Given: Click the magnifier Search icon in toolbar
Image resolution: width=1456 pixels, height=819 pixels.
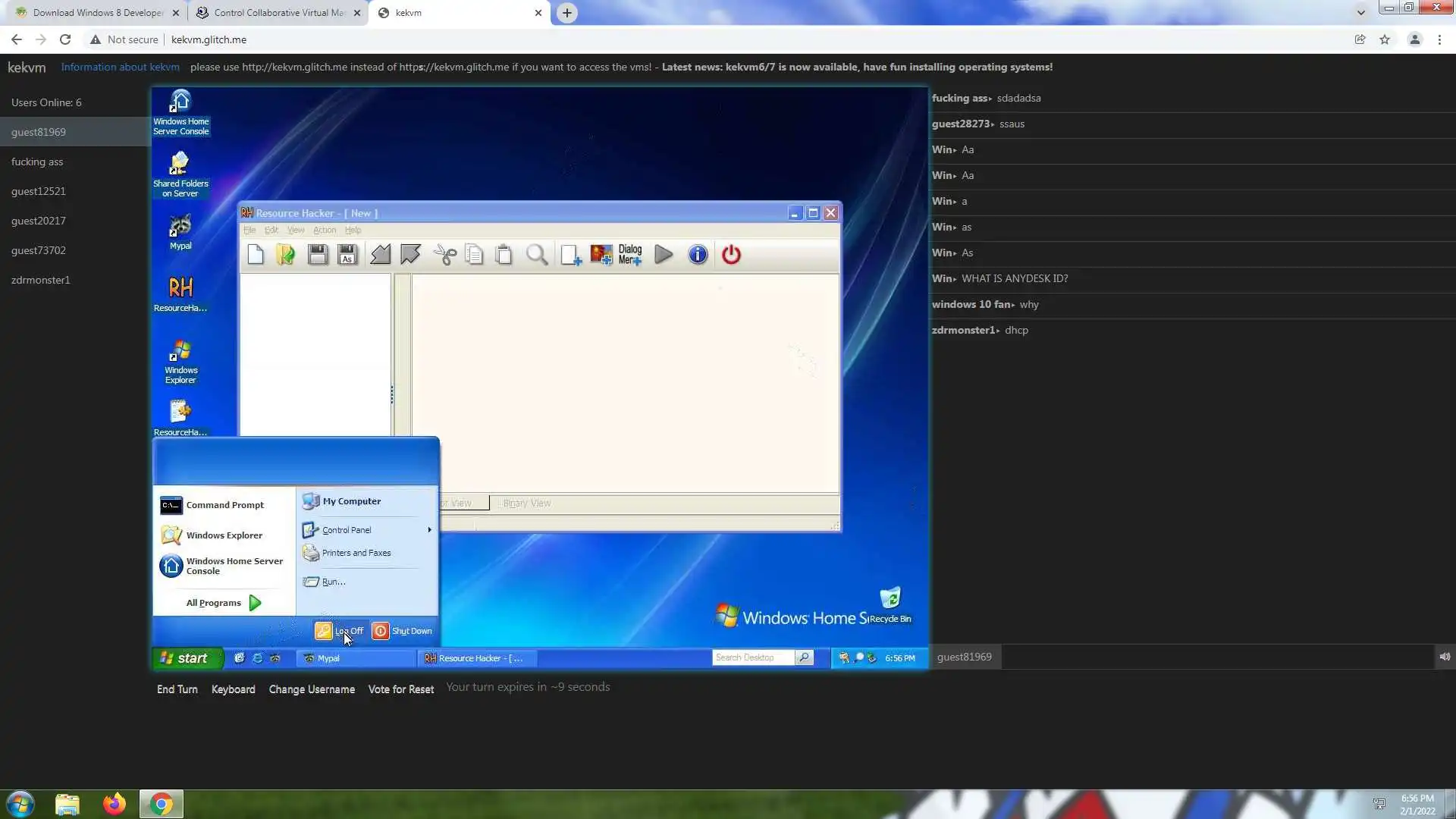Looking at the screenshot, I should pos(537,255).
